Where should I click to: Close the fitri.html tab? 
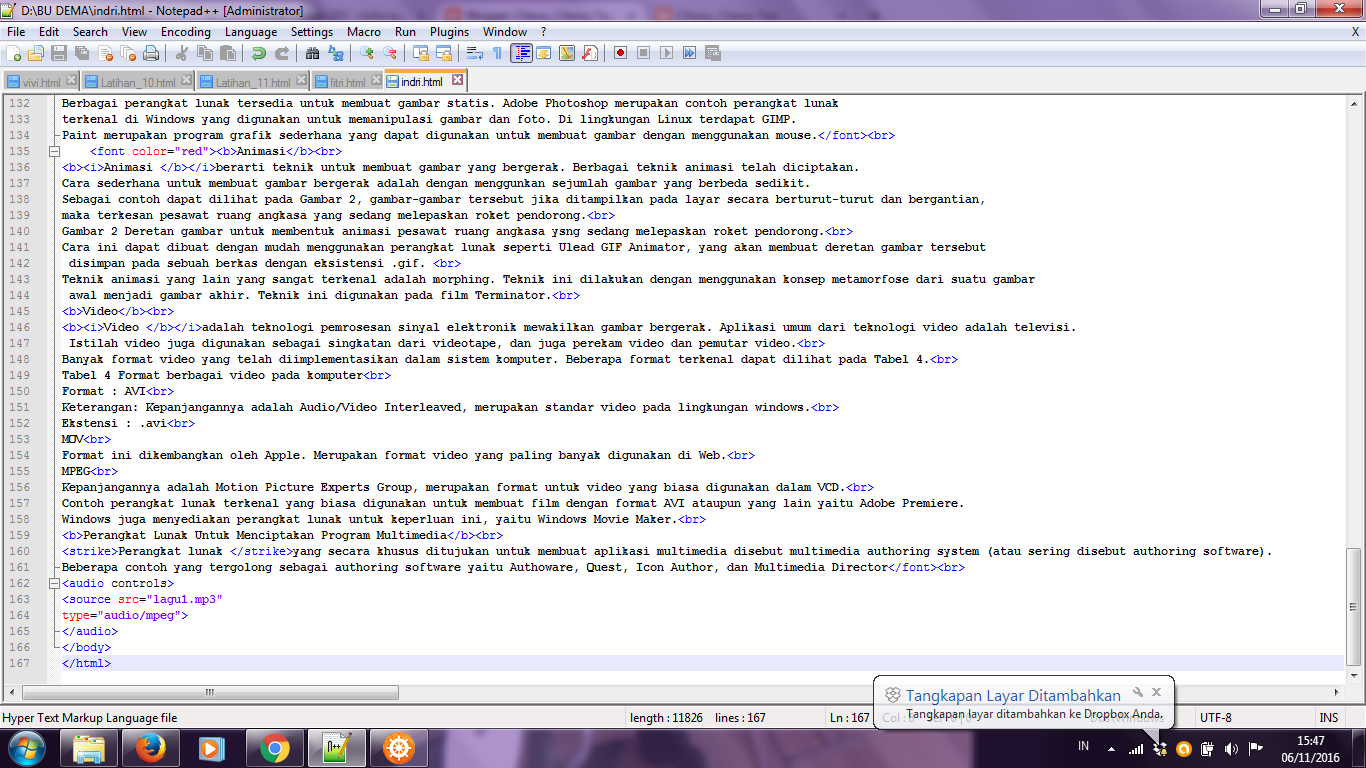coord(376,80)
